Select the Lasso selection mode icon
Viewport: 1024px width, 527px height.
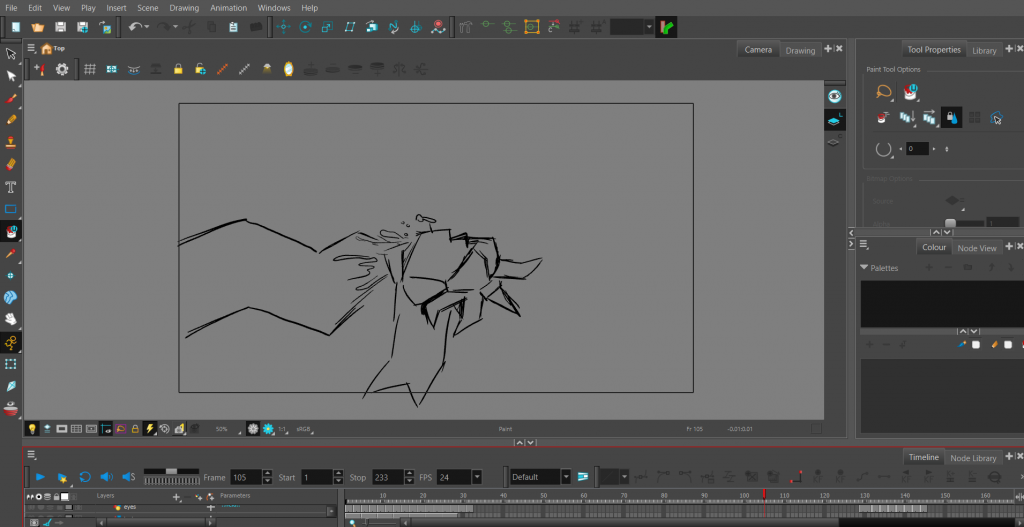click(884, 92)
